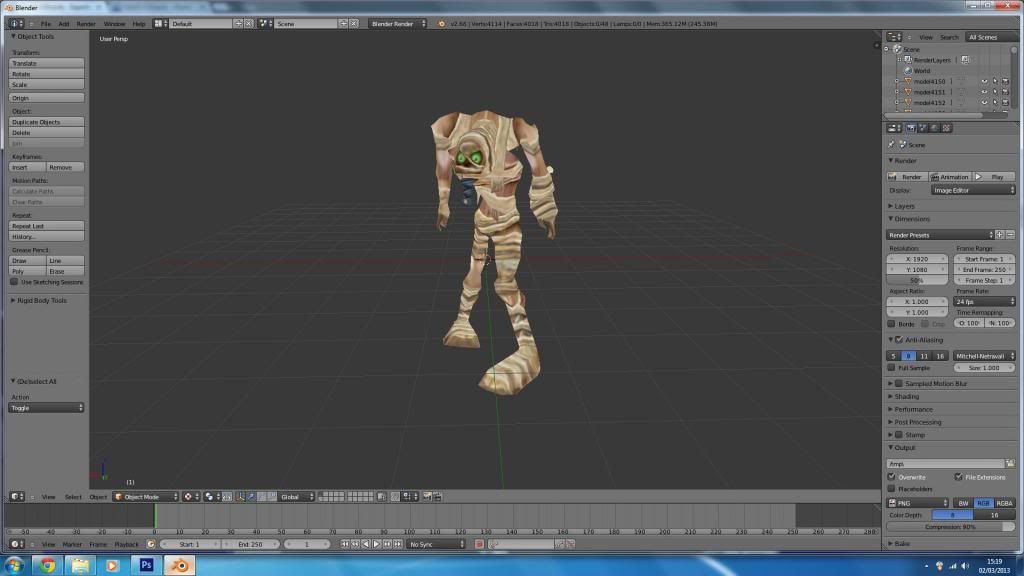Open the Blender Render engine dropdown
The image size is (1024, 576).
pos(398,24)
